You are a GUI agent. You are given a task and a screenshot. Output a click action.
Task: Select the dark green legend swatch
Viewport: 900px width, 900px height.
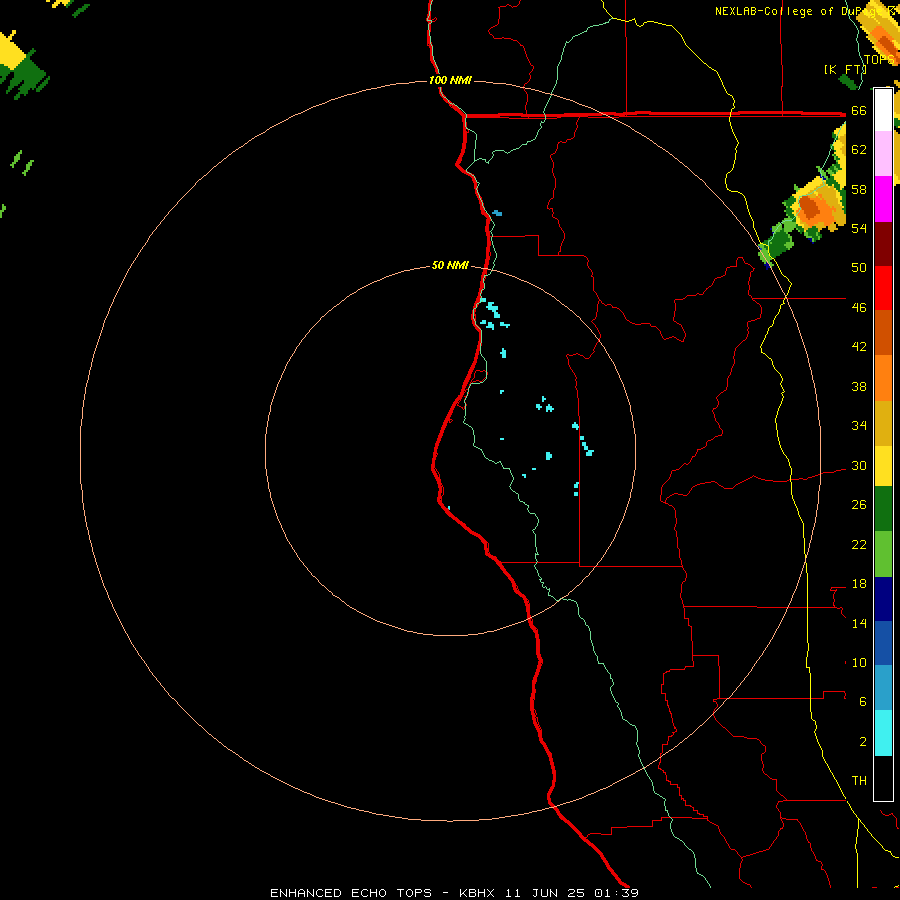click(883, 509)
